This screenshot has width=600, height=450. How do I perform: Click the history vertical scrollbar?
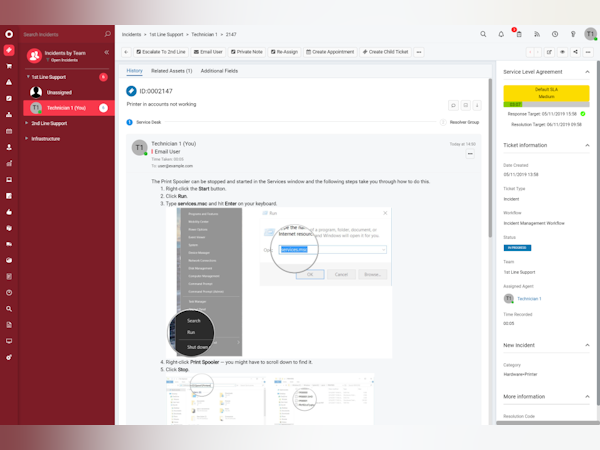[x=490, y=158]
